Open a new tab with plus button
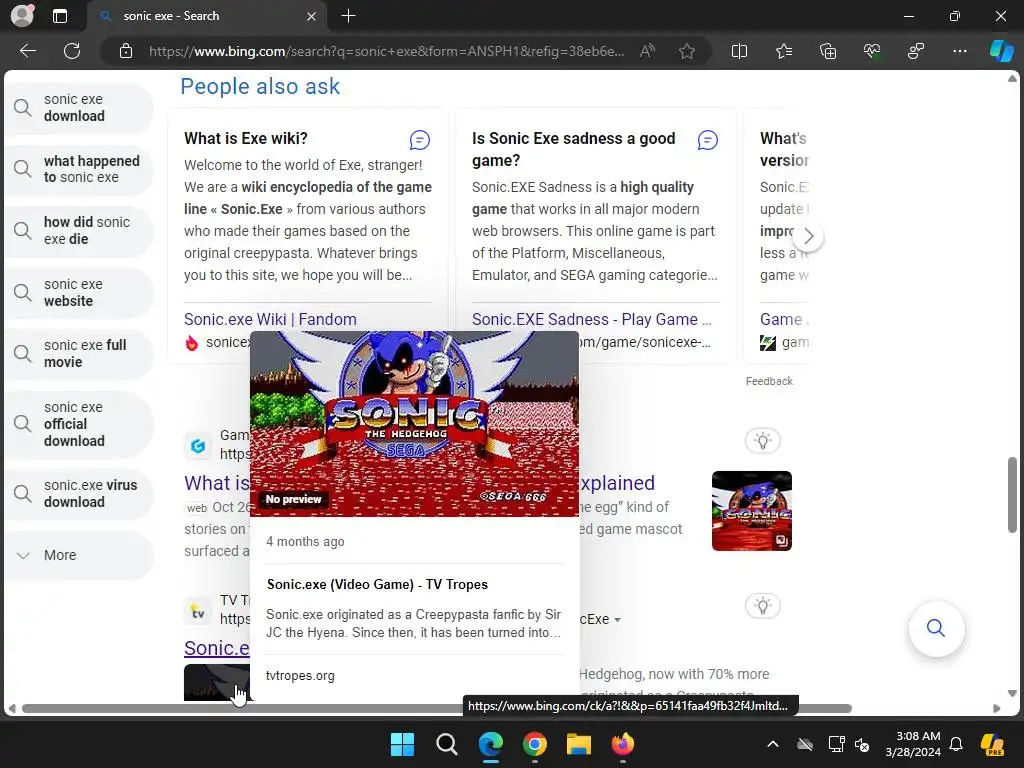This screenshot has width=1024, height=768. pyautogui.click(x=349, y=16)
